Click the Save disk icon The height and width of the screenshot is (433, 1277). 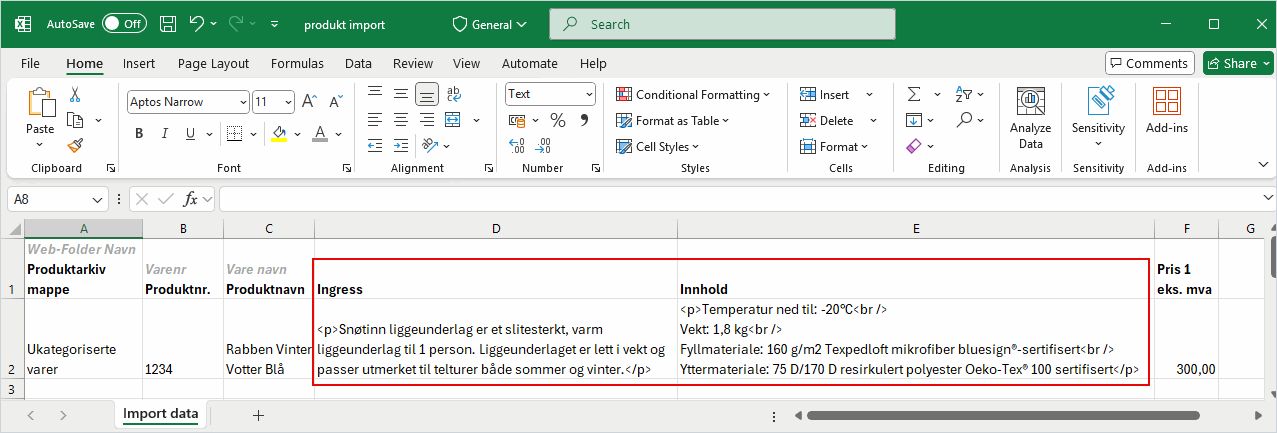pyautogui.click(x=168, y=24)
